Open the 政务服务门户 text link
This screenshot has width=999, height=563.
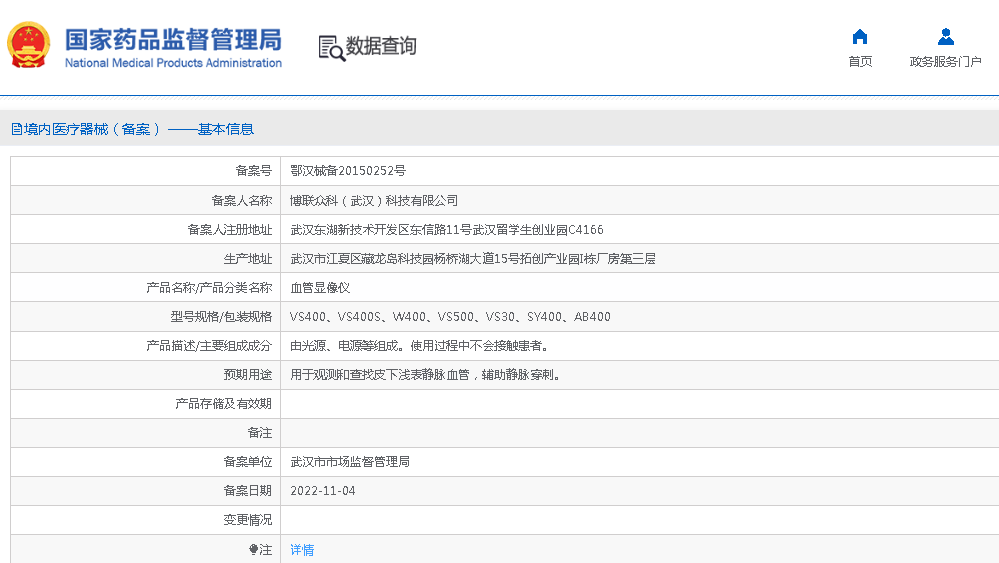click(x=945, y=62)
